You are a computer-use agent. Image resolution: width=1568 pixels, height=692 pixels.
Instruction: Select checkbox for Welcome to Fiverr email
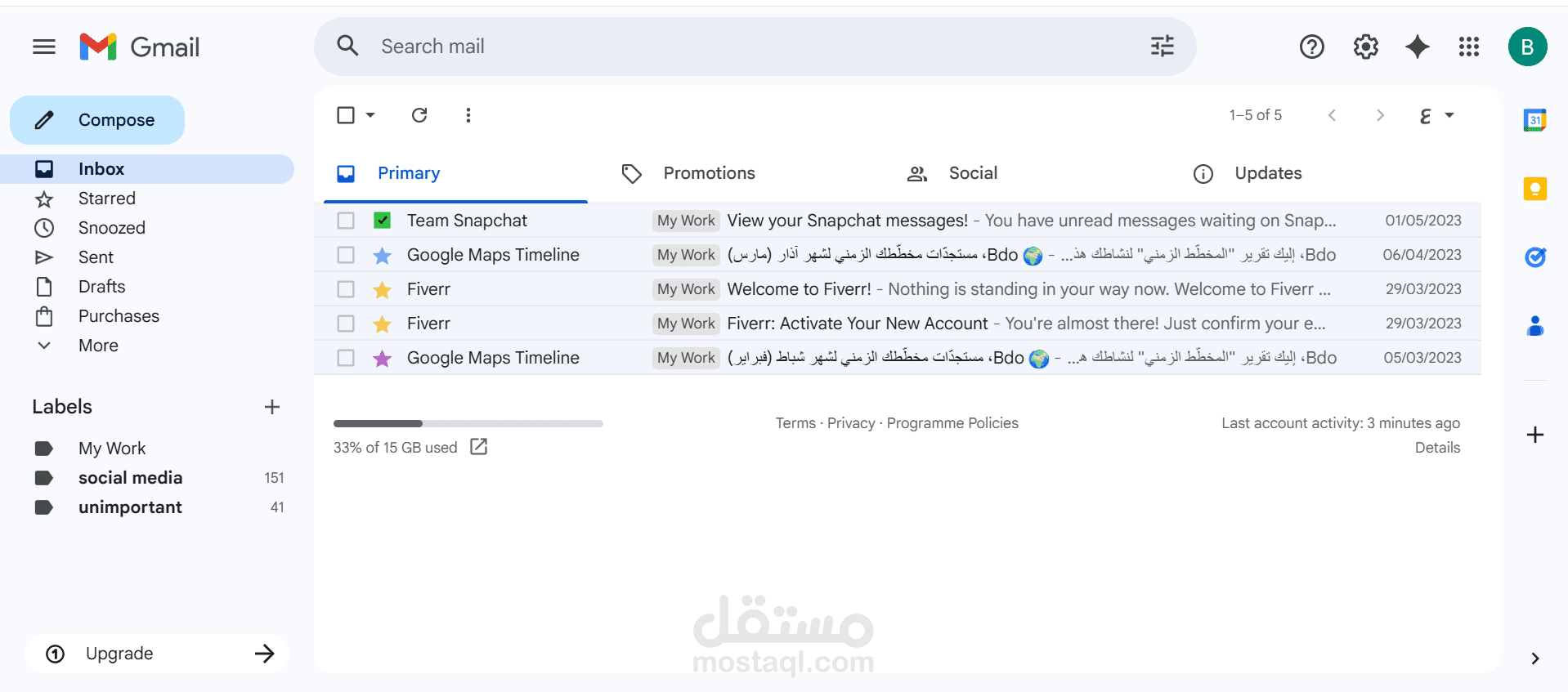346,289
